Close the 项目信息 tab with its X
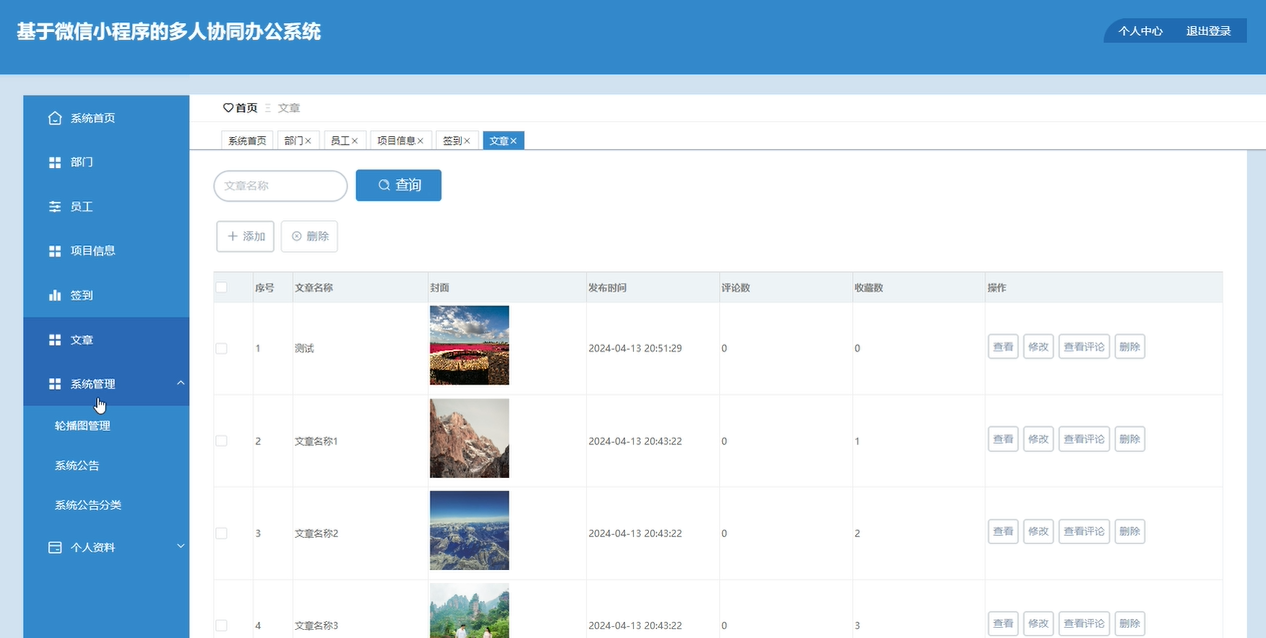Screen dimensions: 1266x638 (x=420, y=141)
